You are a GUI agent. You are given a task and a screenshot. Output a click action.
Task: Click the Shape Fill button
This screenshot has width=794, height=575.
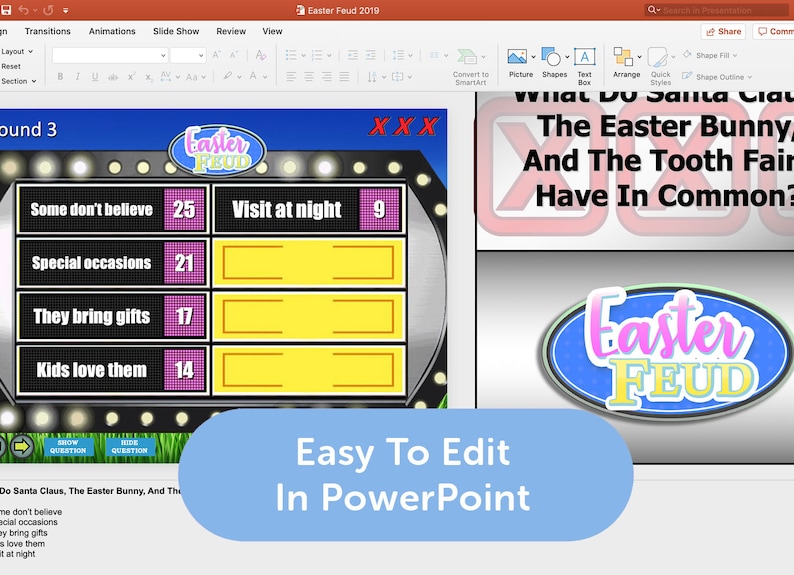point(709,55)
